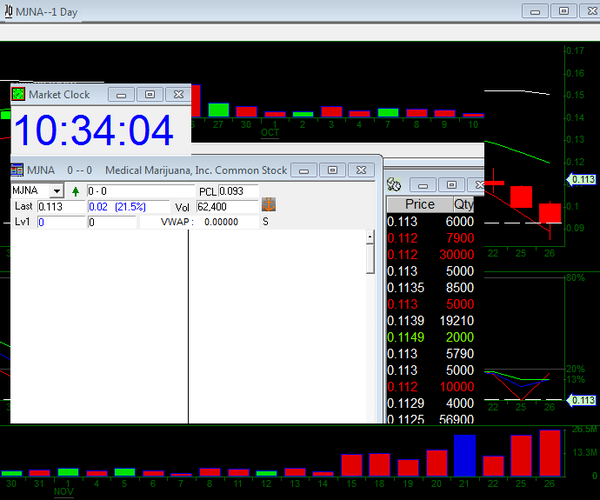Viewport: 600px width, 500px height.
Task: Click the PCL value field
Action: 238,190
